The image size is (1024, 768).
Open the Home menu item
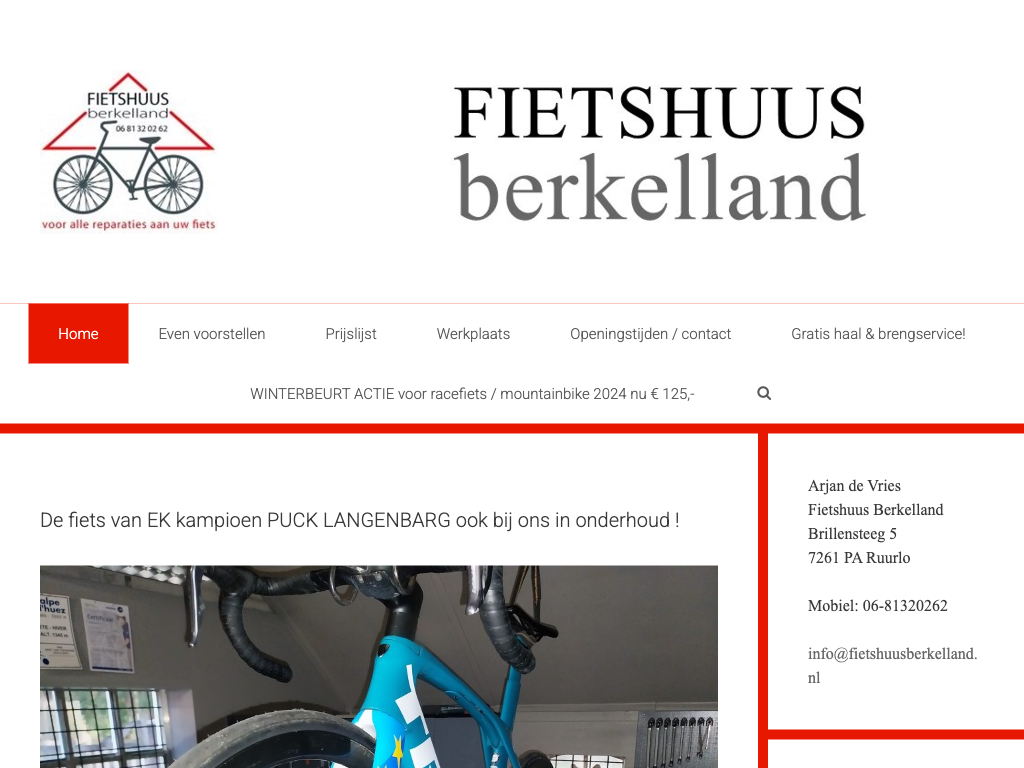pyautogui.click(x=78, y=334)
